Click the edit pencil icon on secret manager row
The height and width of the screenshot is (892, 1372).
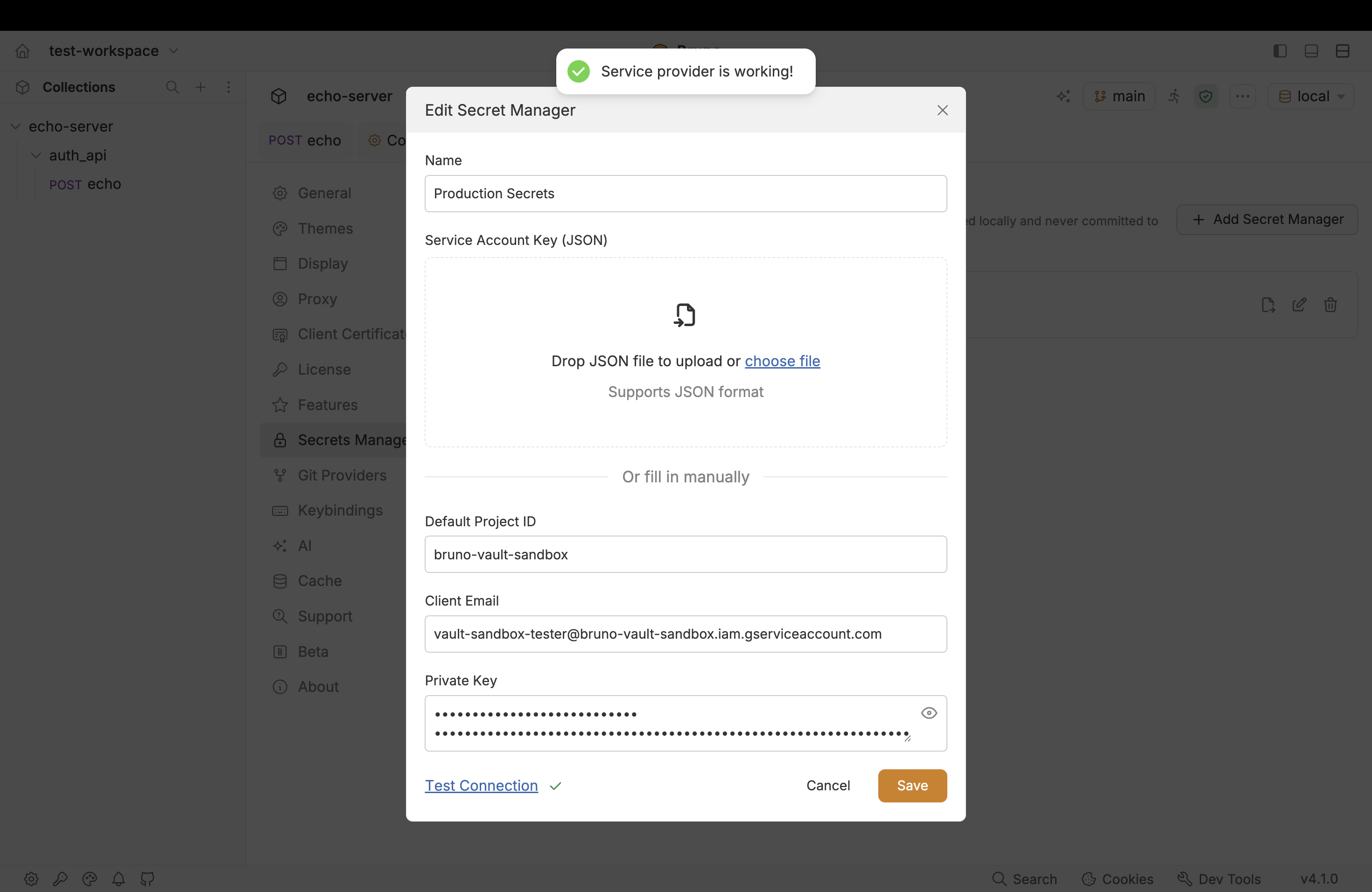click(x=1299, y=304)
